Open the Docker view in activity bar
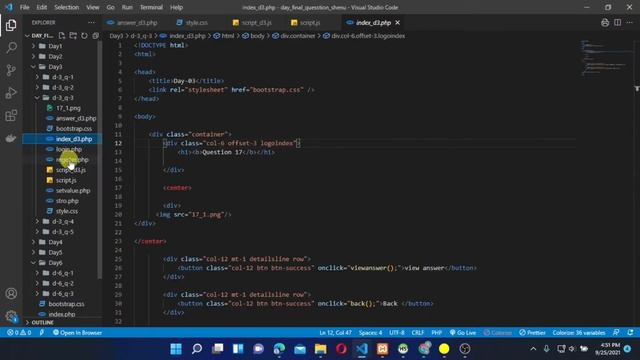The height and width of the screenshot is (360, 640). point(11,138)
